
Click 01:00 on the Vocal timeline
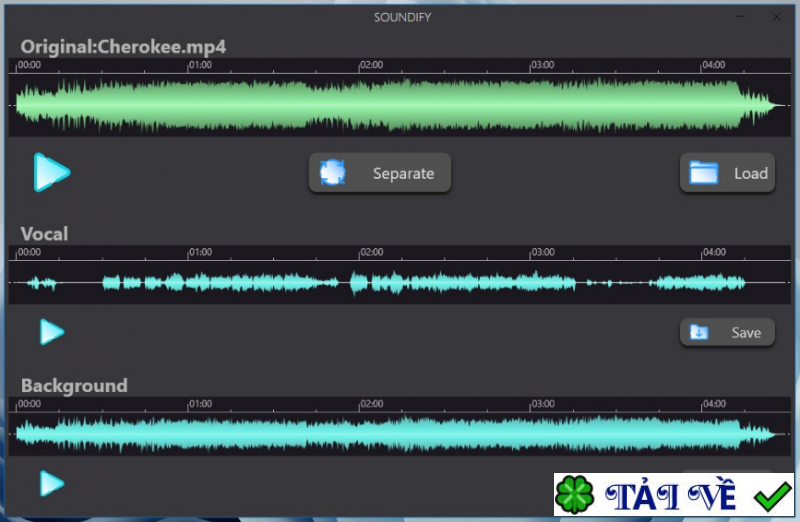(200, 252)
